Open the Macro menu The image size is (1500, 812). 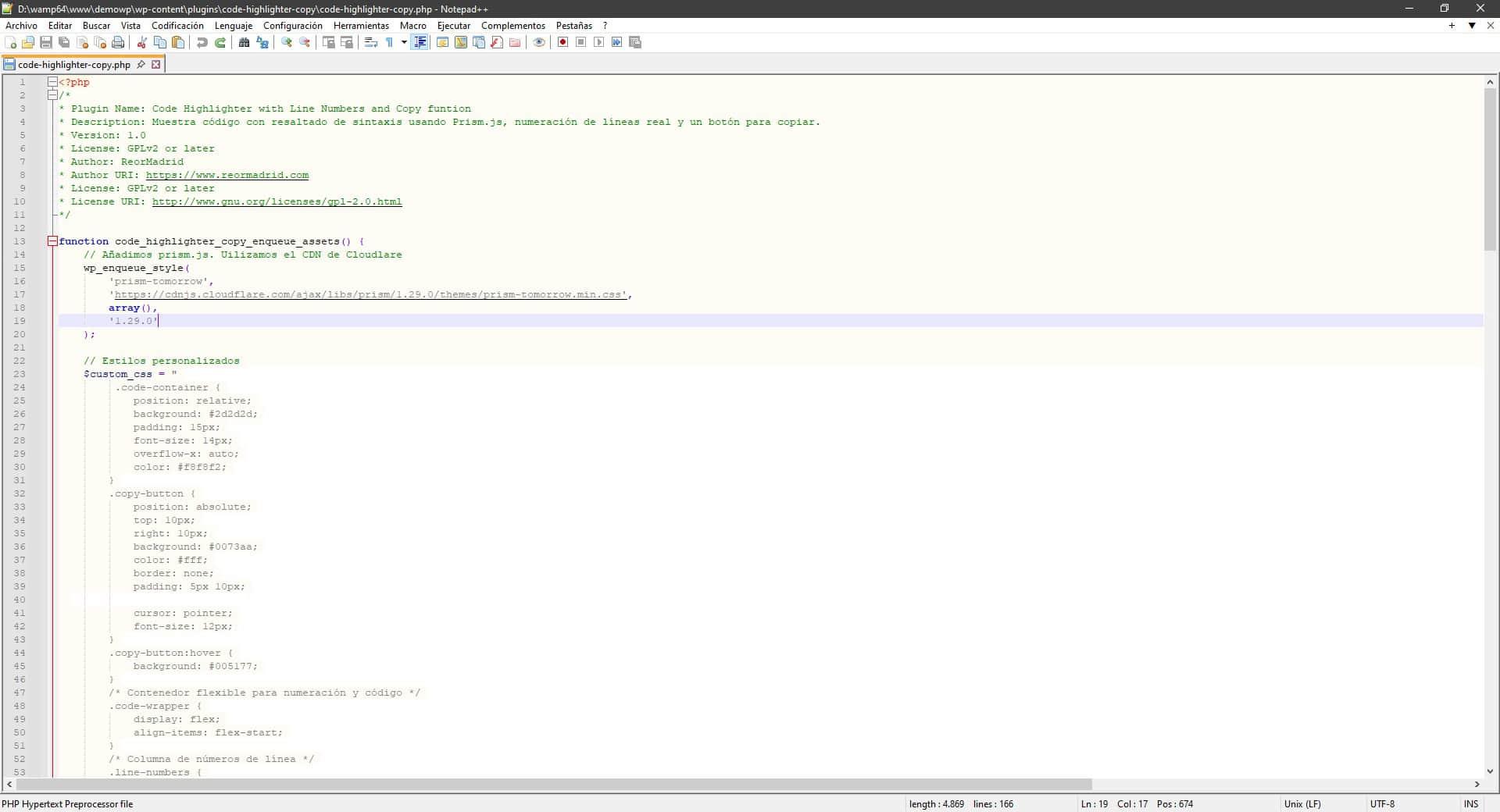pyautogui.click(x=413, y=26)
